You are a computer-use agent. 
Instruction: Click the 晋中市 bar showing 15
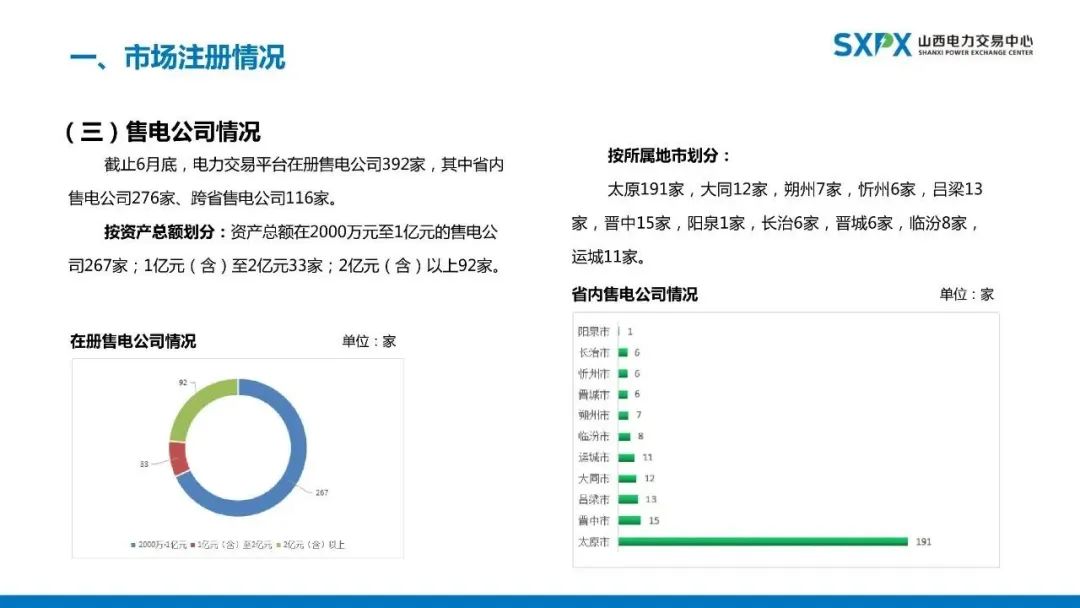(x=629, y=520)
